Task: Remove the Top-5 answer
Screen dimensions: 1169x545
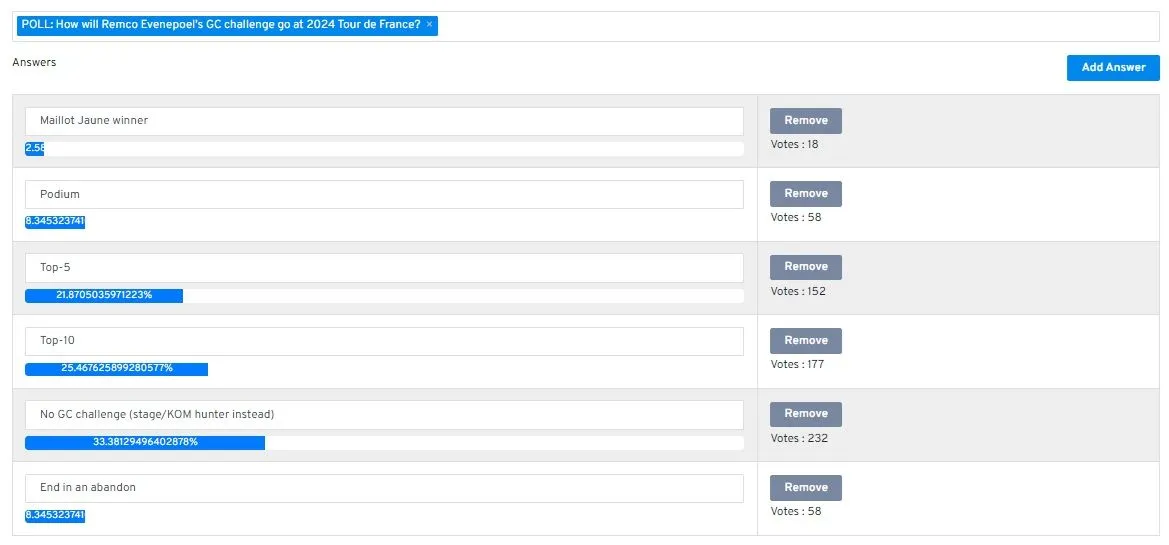Action: pos(806,267)
